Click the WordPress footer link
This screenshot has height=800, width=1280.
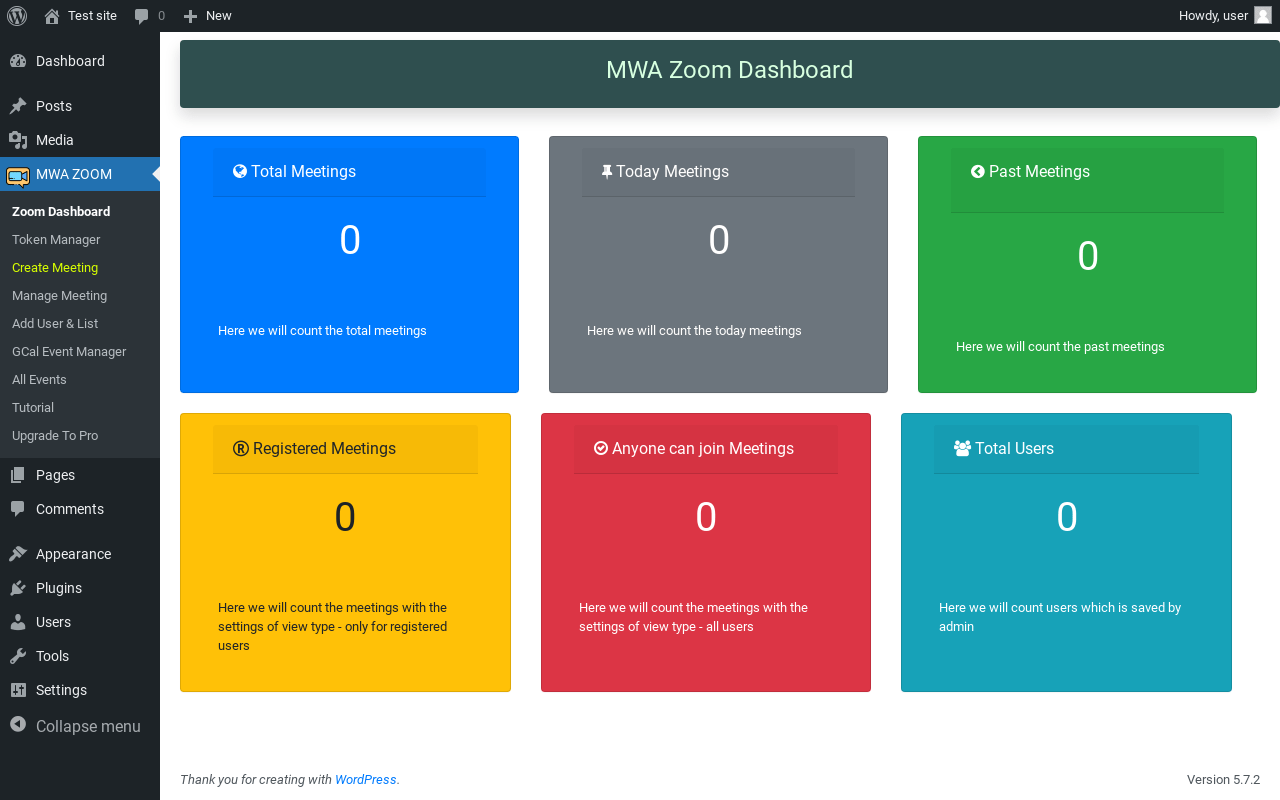(365, 780)
